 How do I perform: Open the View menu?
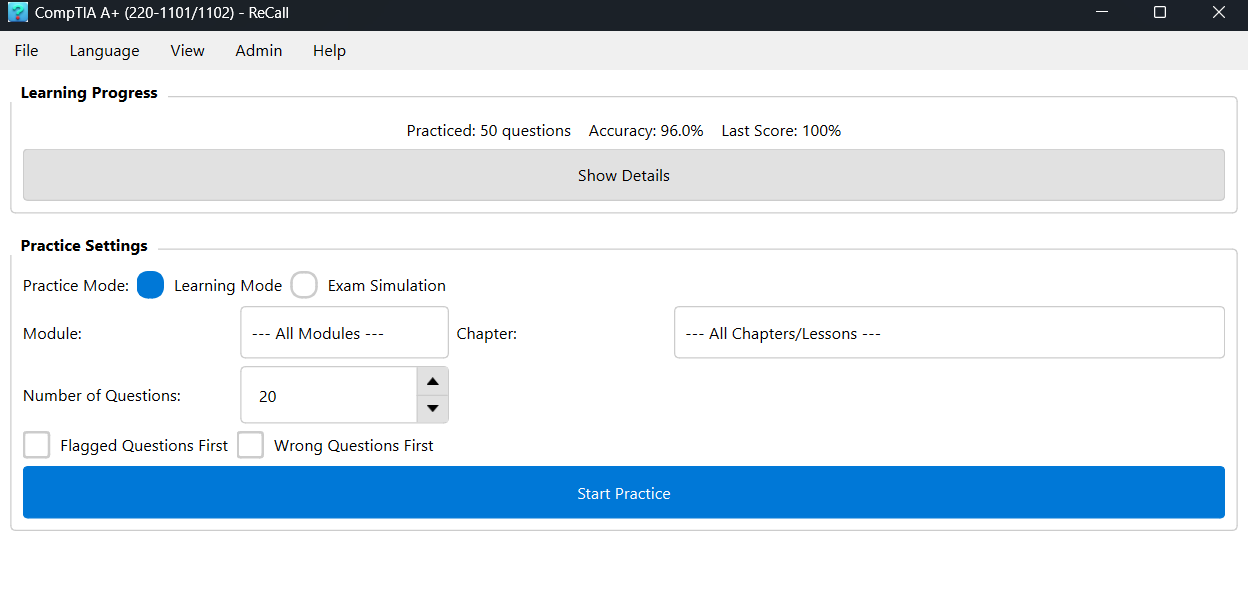(187, 51)
